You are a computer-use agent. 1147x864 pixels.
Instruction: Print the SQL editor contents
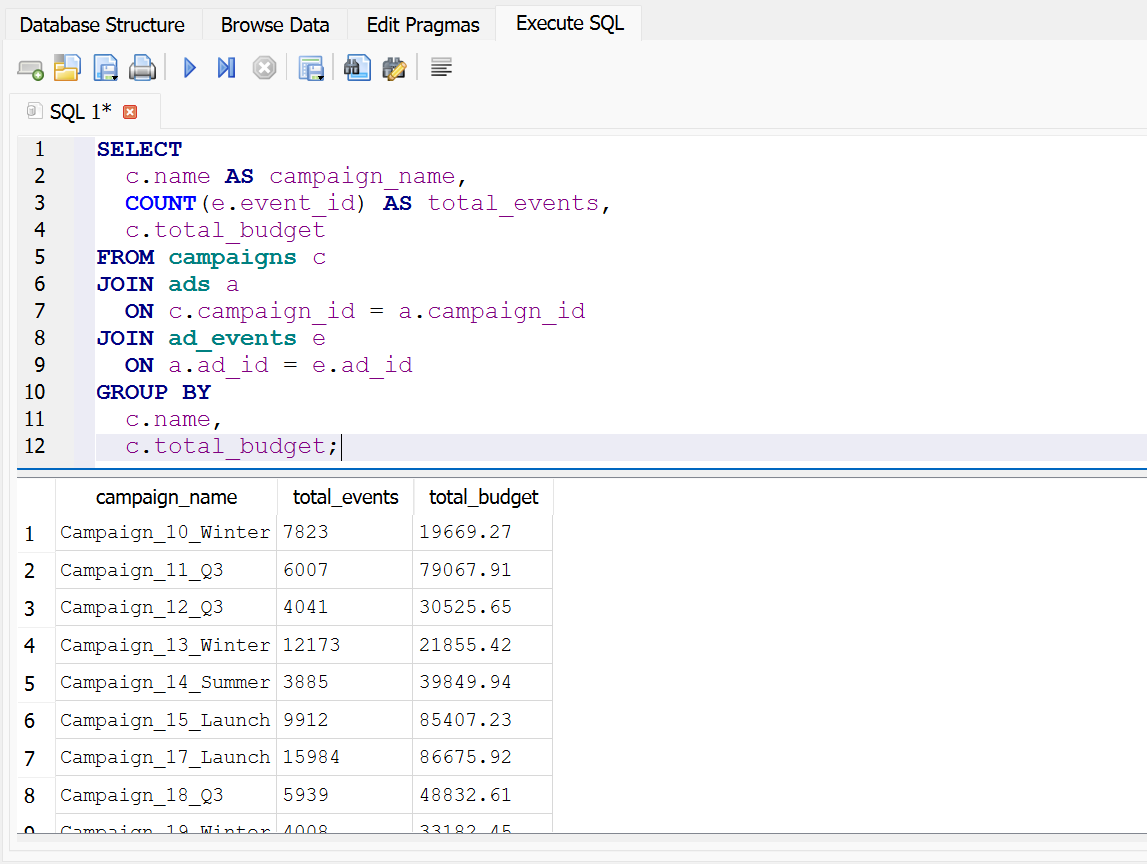point(143,68)
